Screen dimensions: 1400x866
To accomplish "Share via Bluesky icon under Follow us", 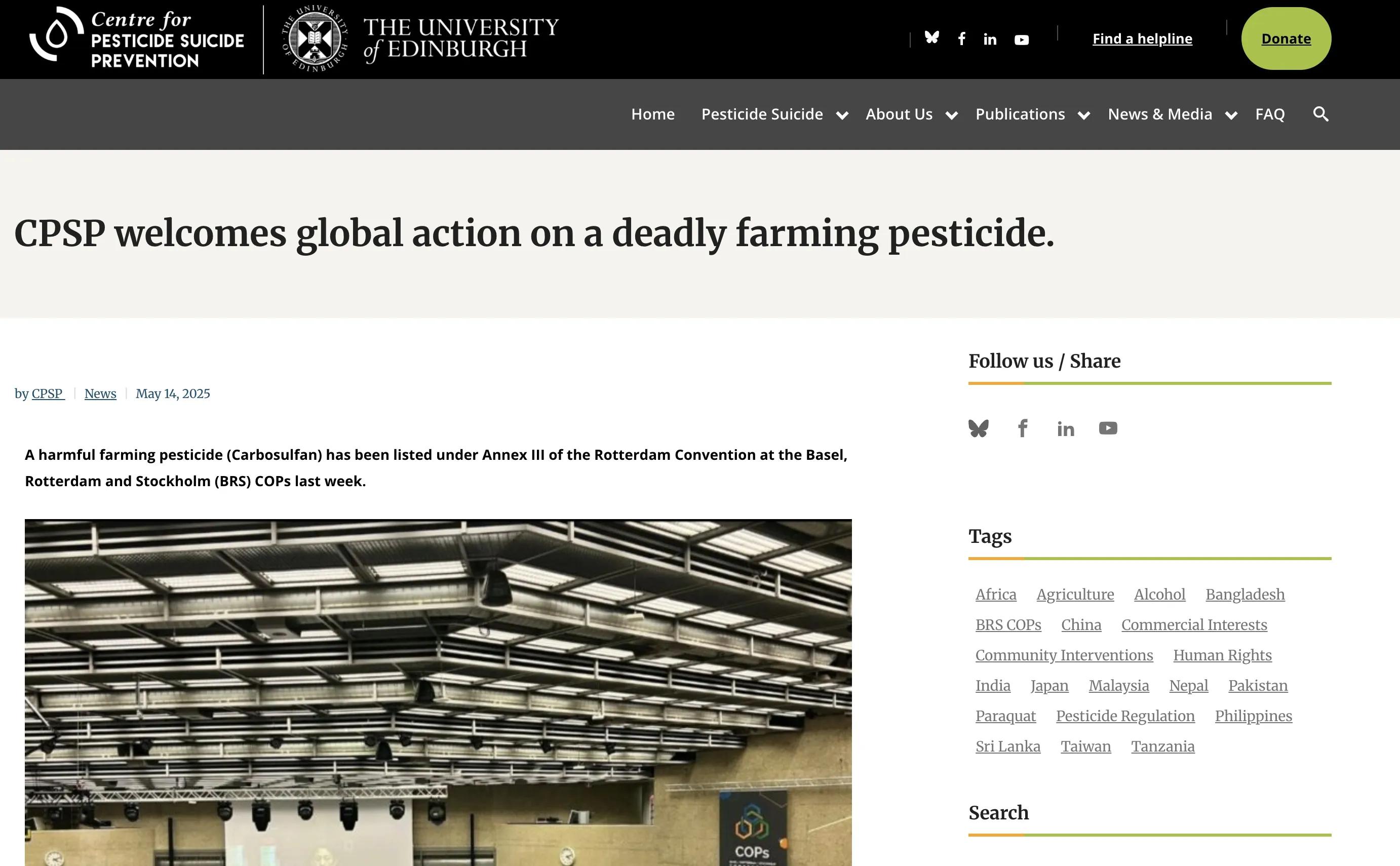I will pos(979,428).
